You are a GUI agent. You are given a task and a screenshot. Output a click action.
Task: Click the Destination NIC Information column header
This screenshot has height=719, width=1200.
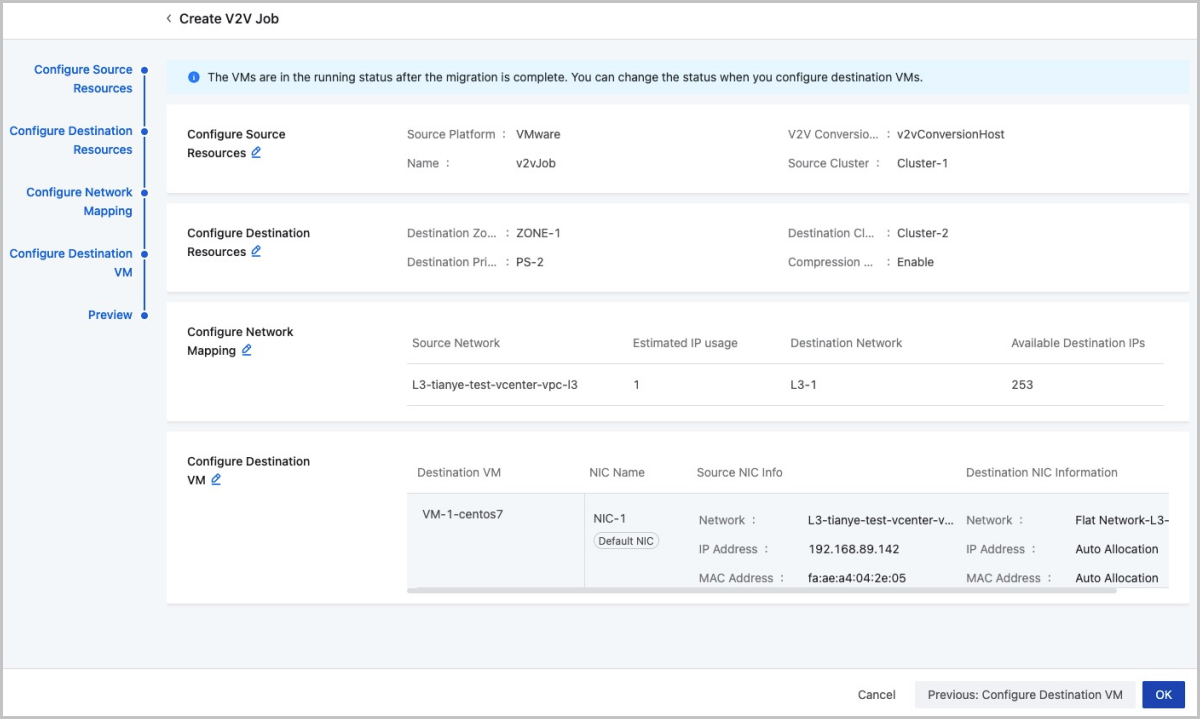point(1041,473)
